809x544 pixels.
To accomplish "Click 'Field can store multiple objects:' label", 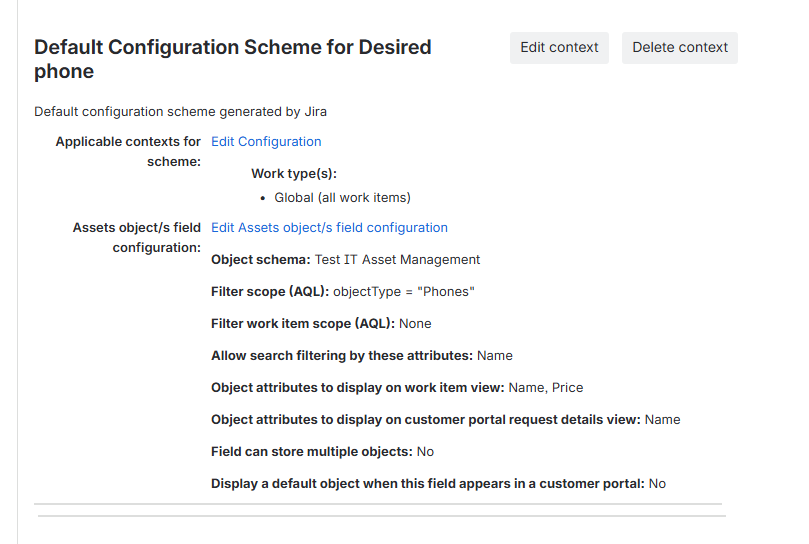I will point(312,452).
